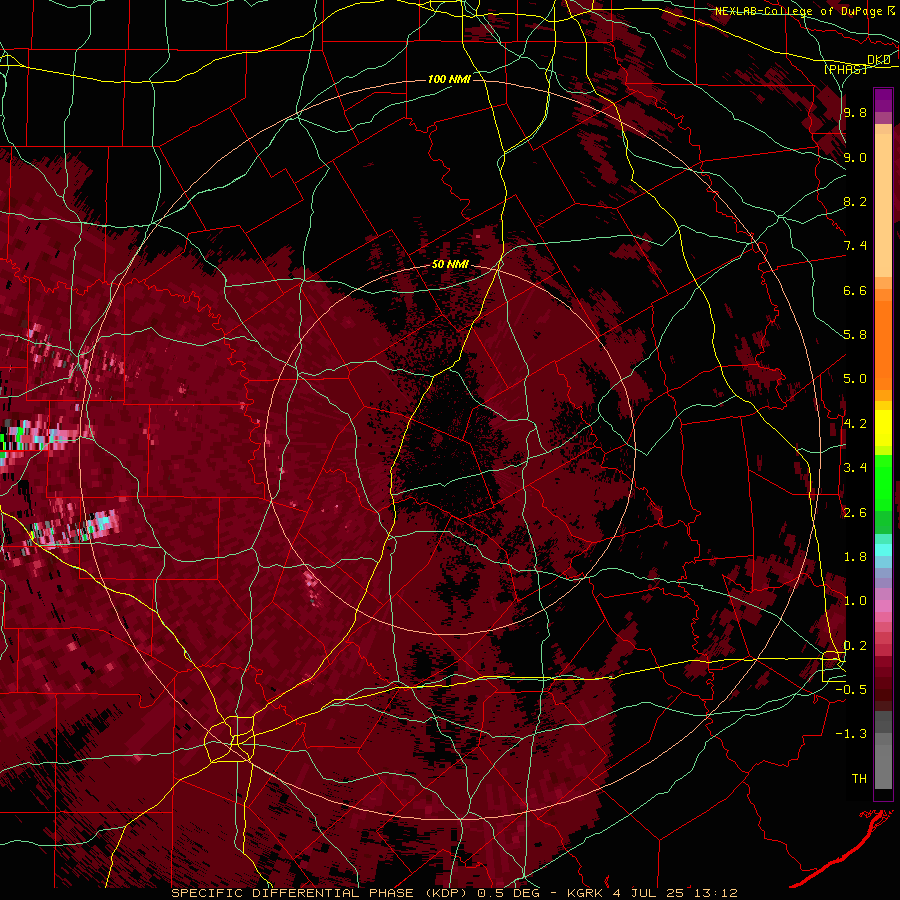The width and height of the screenshot is (900, 900).
Task: Click the TH threshold label
Action: 859,778
